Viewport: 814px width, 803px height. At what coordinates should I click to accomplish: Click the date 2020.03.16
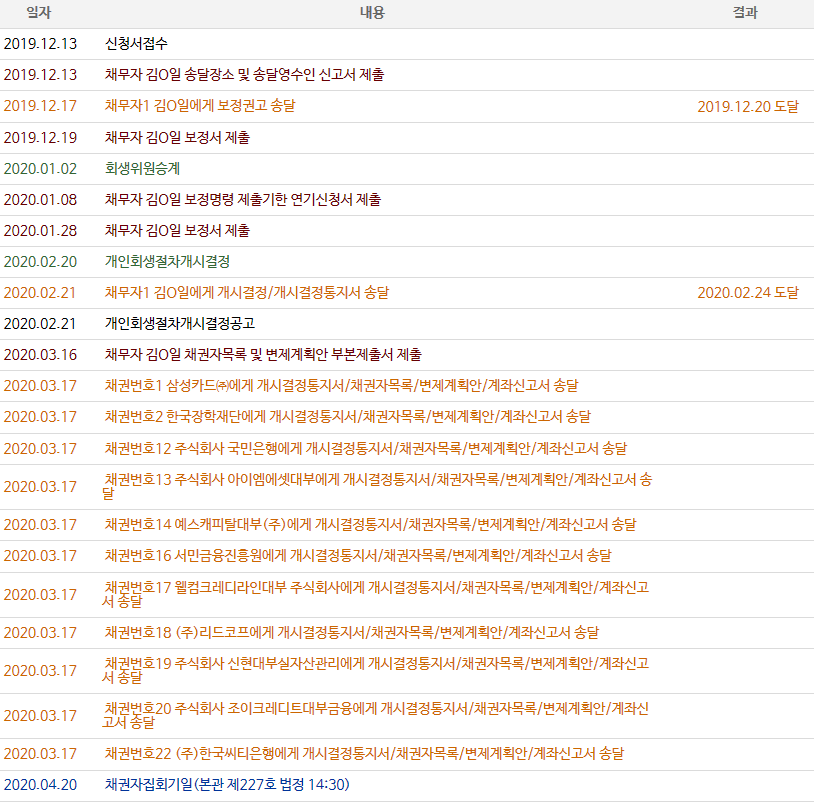40,355
